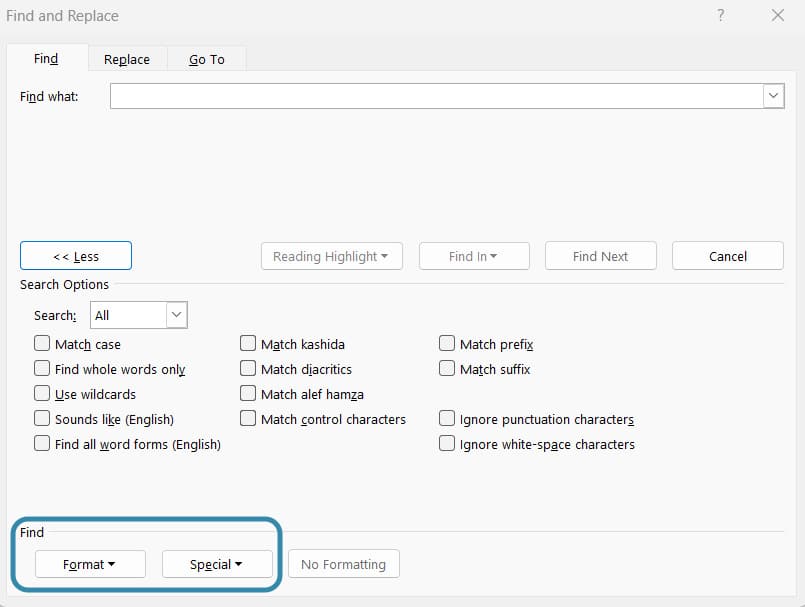Turn on Ignore punctuation characters
Screen dimensions: 805x607
pos(447,419)
